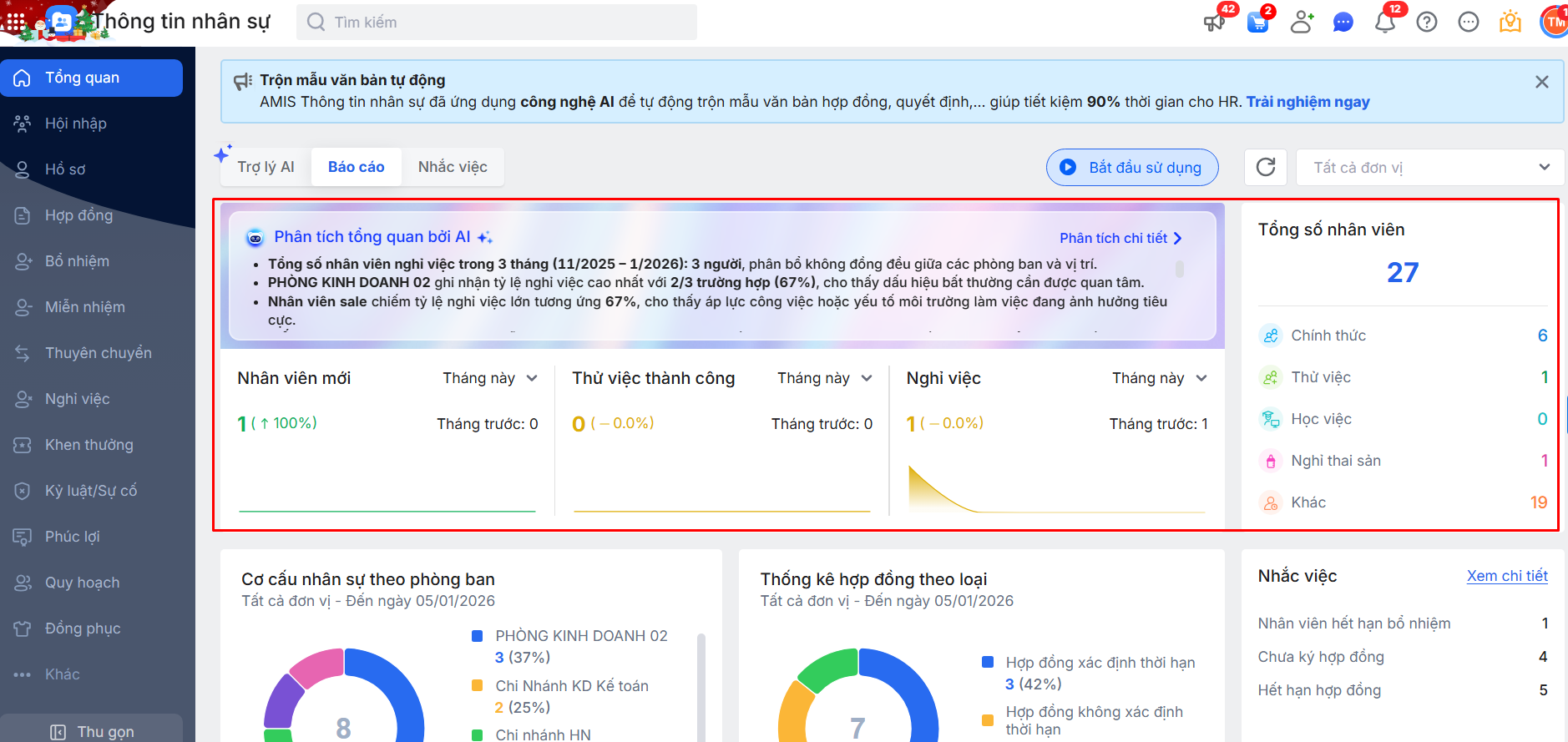Open Tháng này dropdown for Thử việc thành công
Screen dimensions: 1568x742
click(x=825, y=378)
